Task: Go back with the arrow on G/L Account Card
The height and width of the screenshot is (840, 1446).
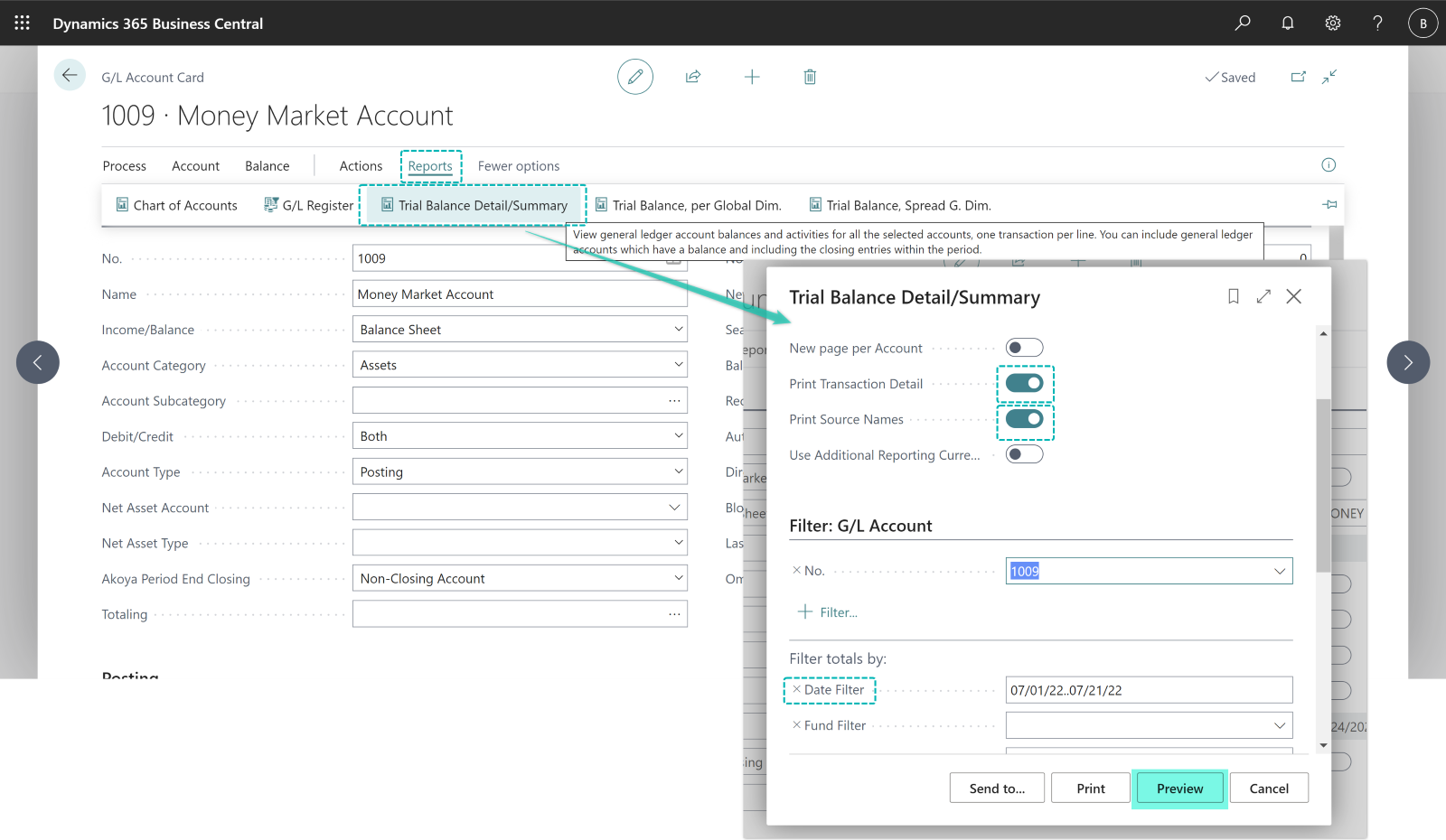Action: [70, 75]
